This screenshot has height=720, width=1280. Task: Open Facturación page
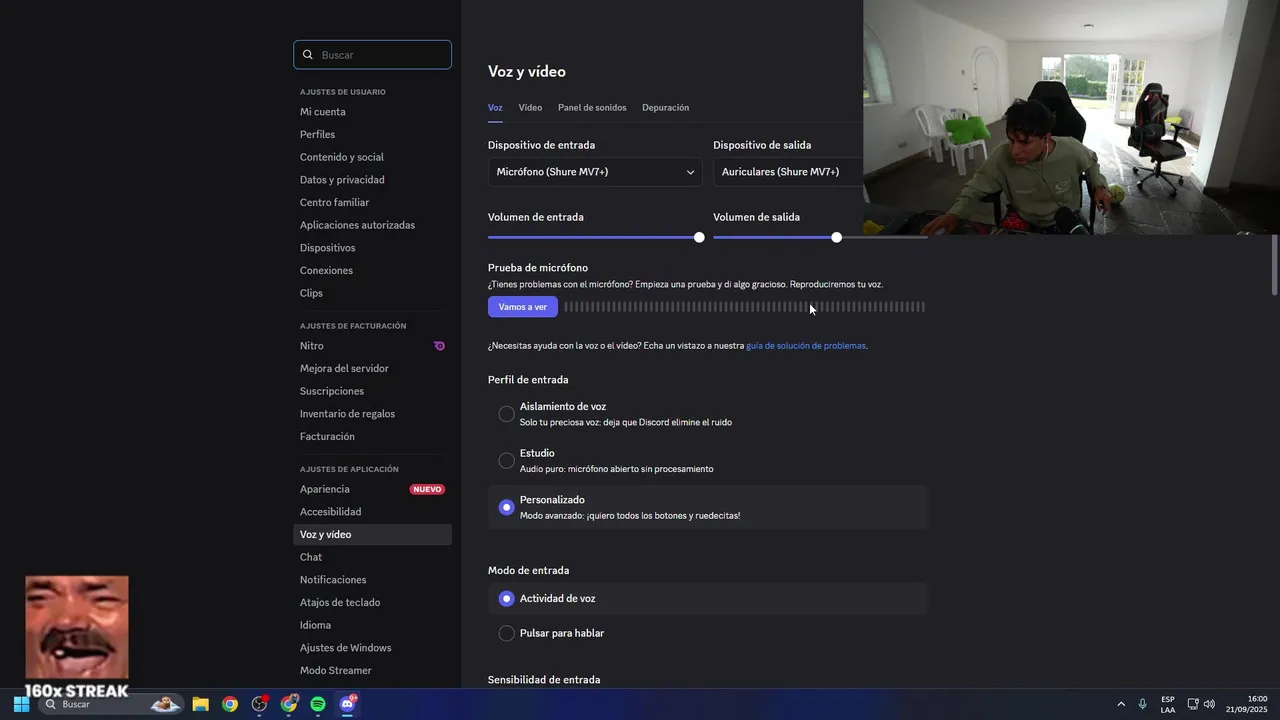point(372,436)
